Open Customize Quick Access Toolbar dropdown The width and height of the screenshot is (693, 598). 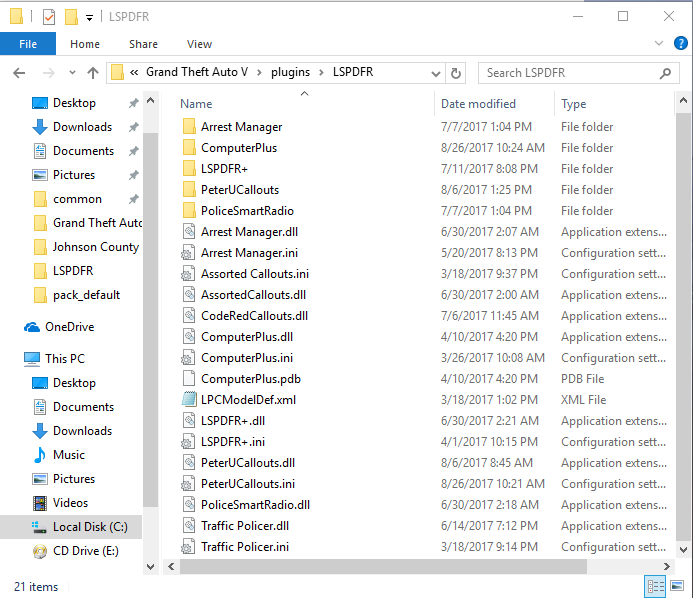89,18
